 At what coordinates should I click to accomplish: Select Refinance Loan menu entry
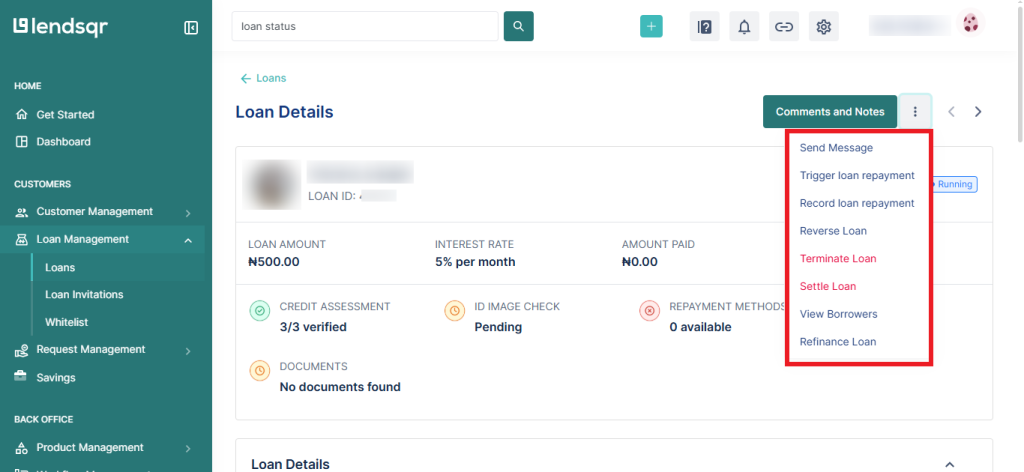[838, 342]
